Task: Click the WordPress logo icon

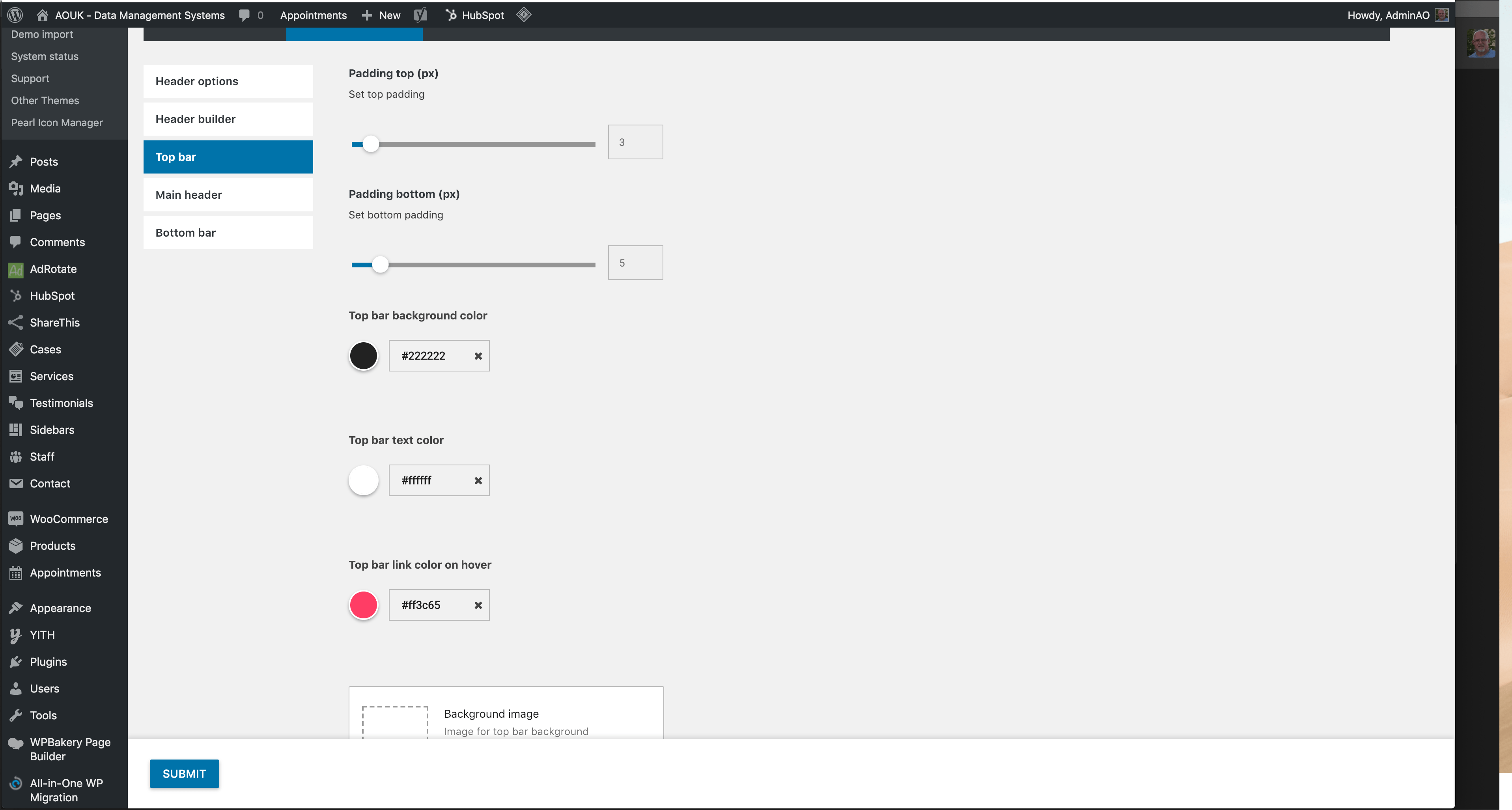Action: click(x=15, y=15)
